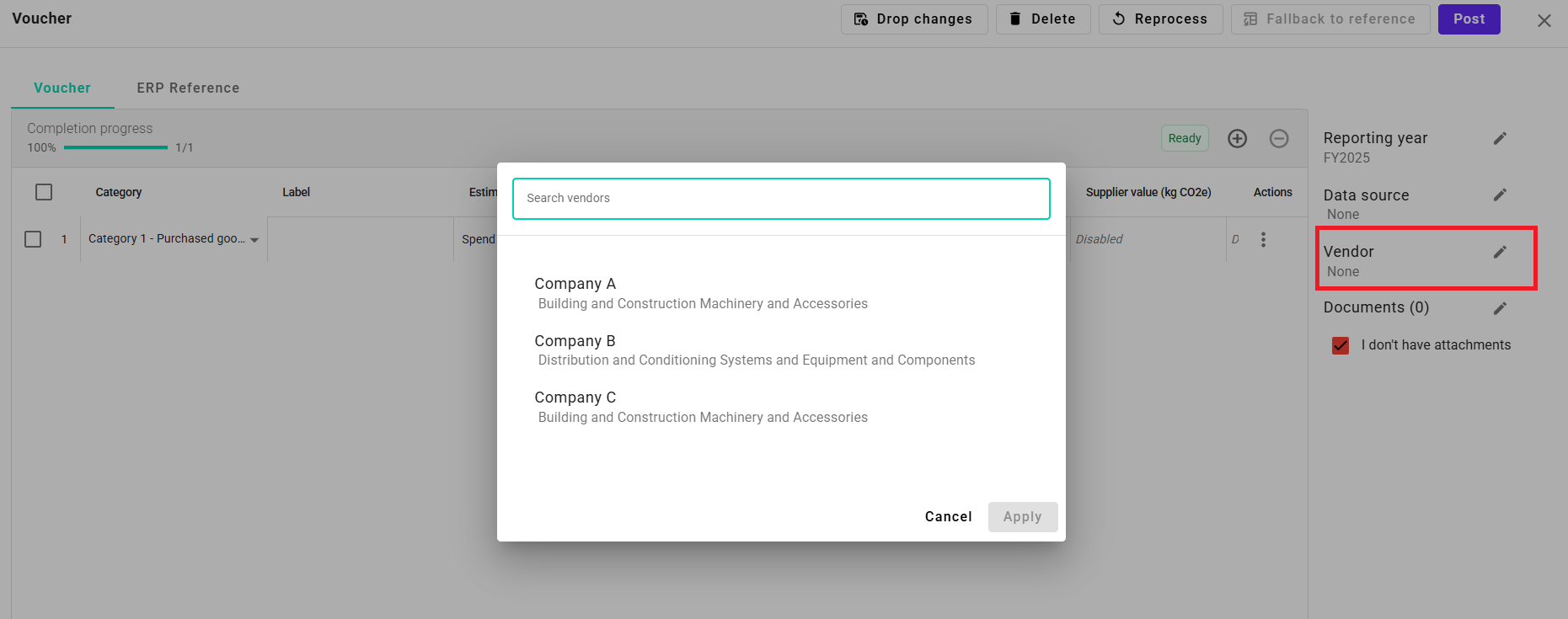Cancel the vendor selection dialog
The width and height of the screenshot is (1568, 619).
pyautogui.click(x=948, y=516)
